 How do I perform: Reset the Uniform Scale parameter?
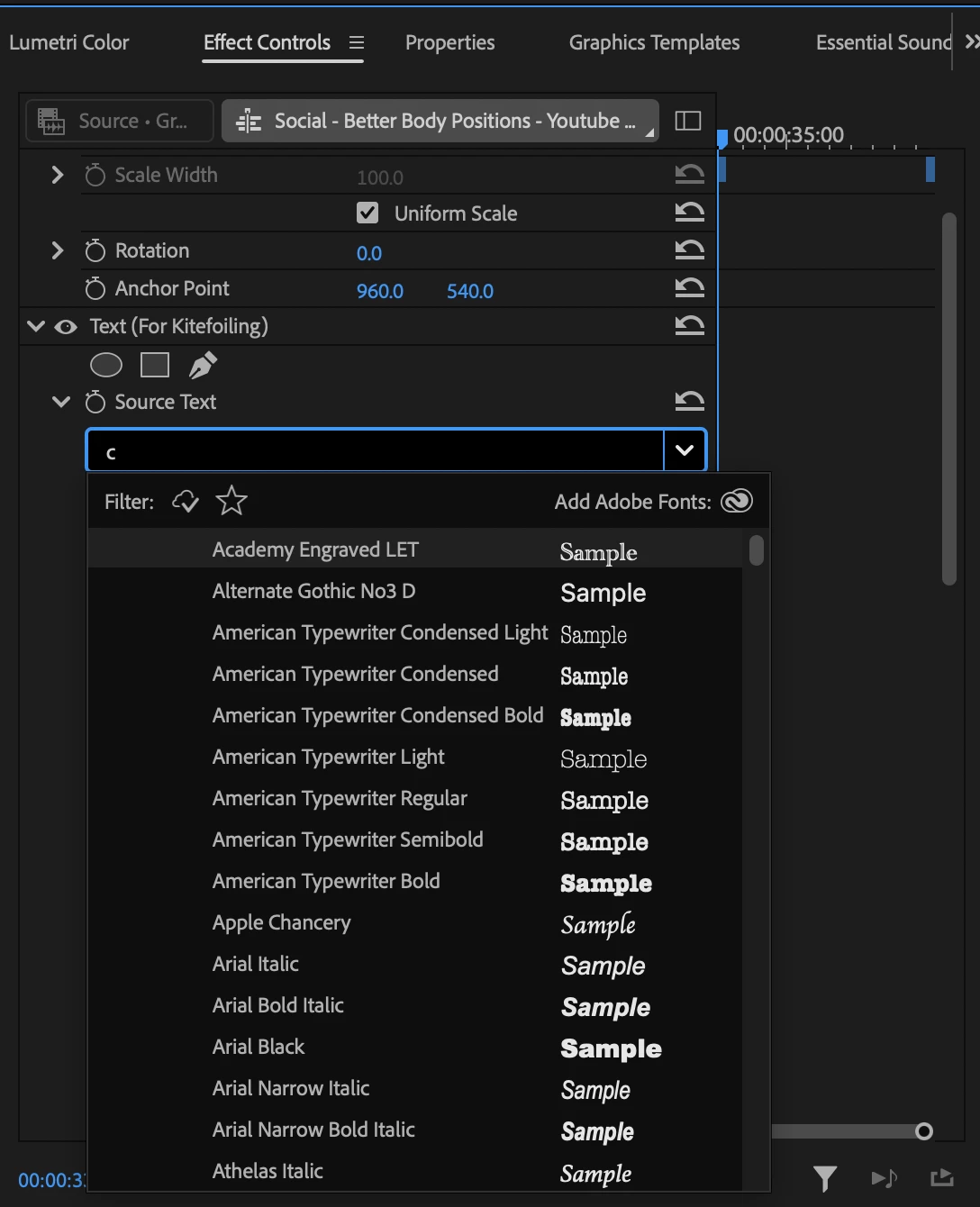[690, 213]
